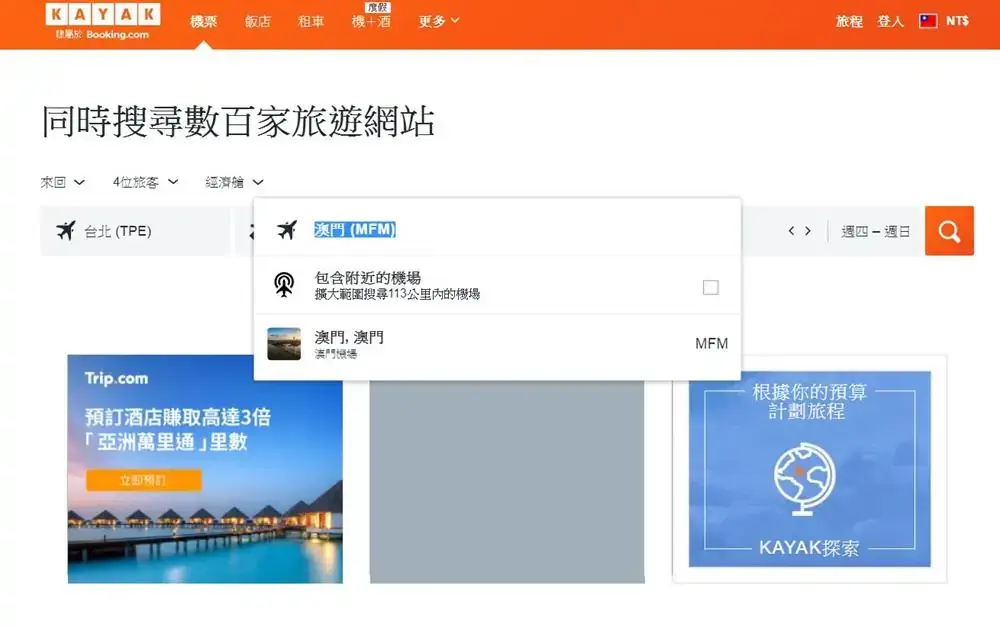This screenshot has width=1000, height=627.
Task: Change country via Taiwan flag icon
Action: click(928, 21)
